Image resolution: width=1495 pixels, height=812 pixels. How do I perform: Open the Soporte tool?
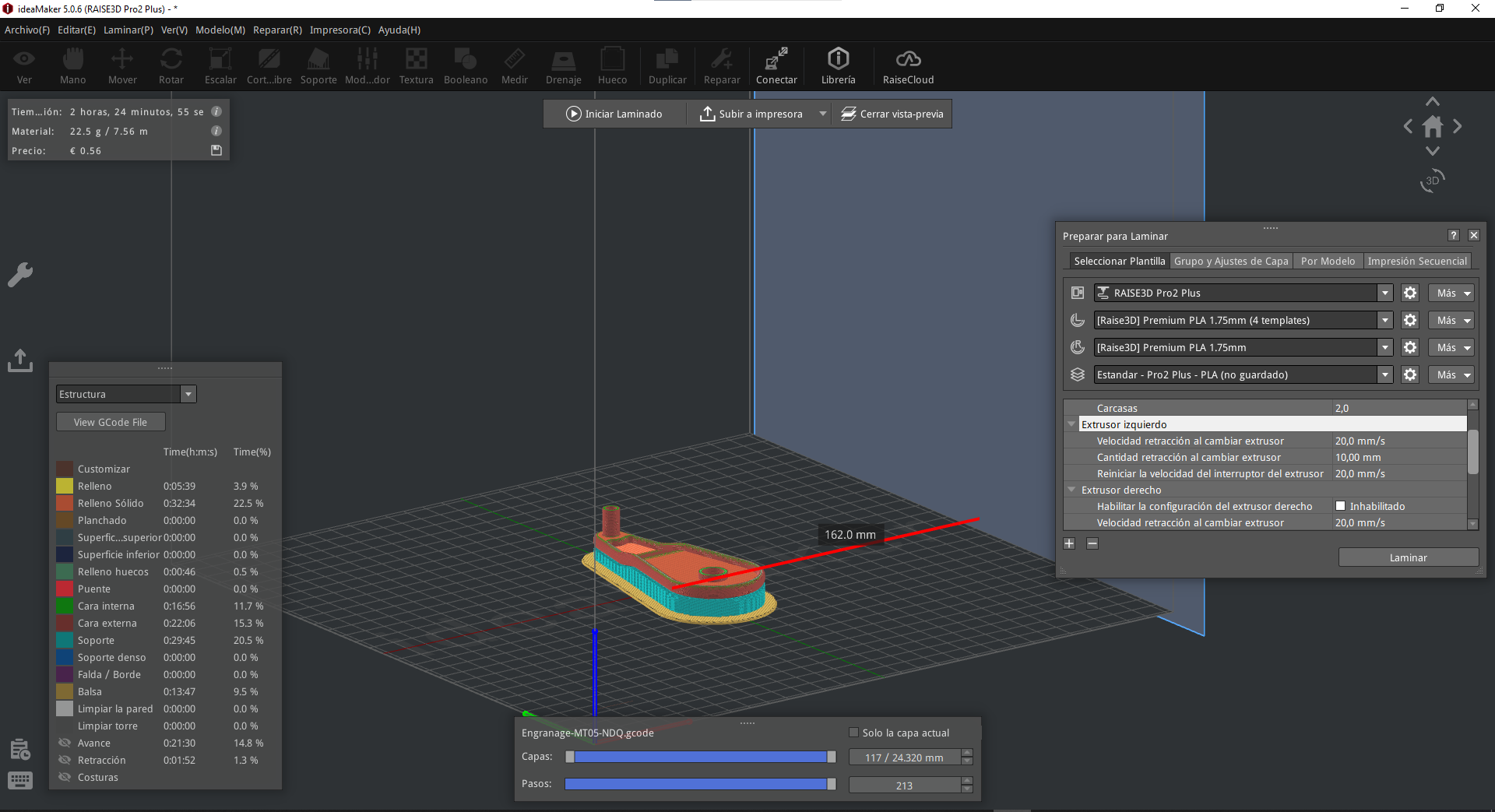click(x=318, y=66)
